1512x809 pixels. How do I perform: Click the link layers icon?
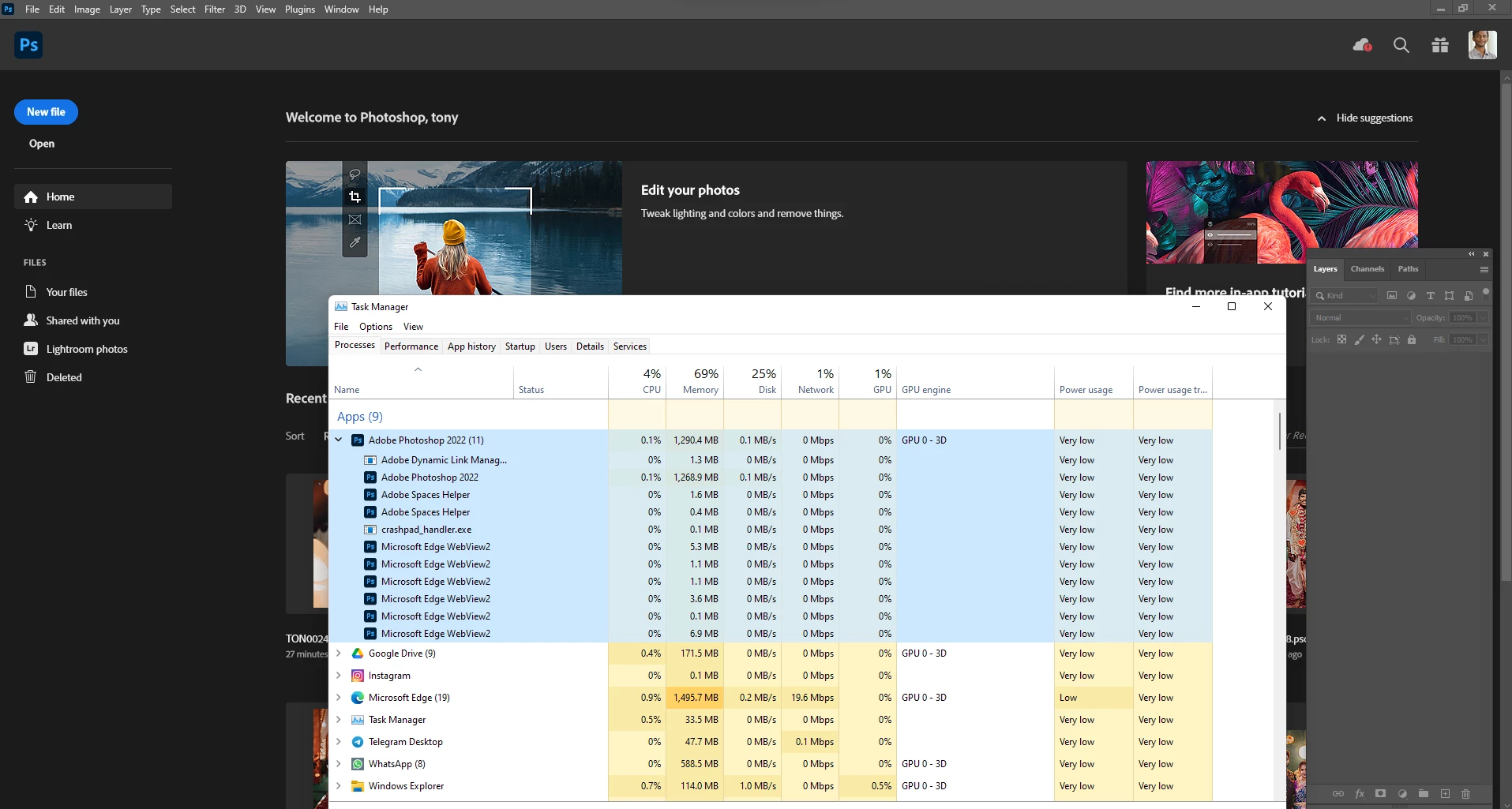point(1338,794)
